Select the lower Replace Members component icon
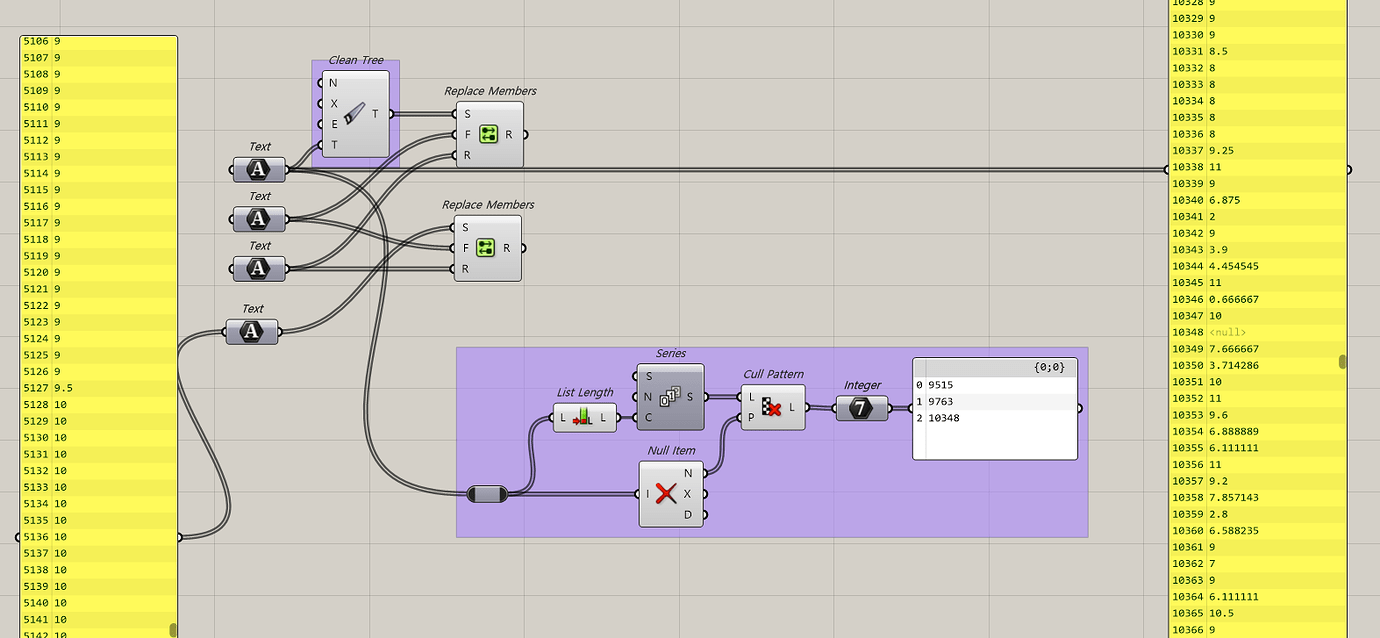Viewport: 1380px width, 638px height. (x=486, y=248)
